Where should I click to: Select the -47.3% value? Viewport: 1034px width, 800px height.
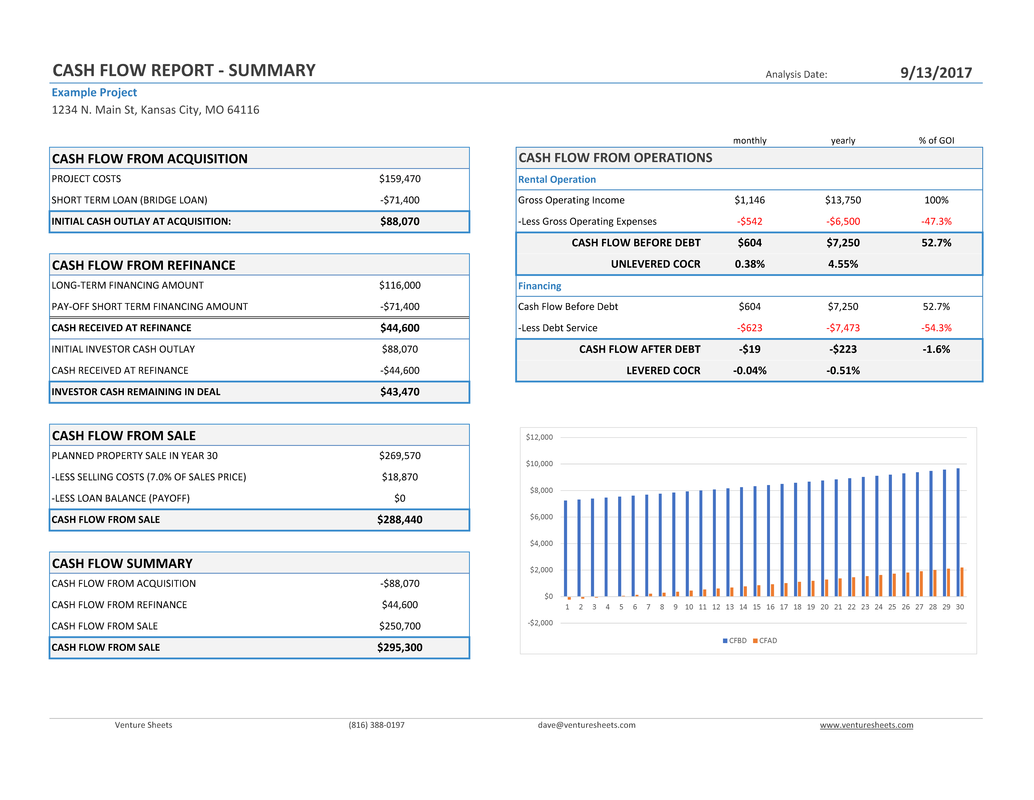tap(936, 222)
